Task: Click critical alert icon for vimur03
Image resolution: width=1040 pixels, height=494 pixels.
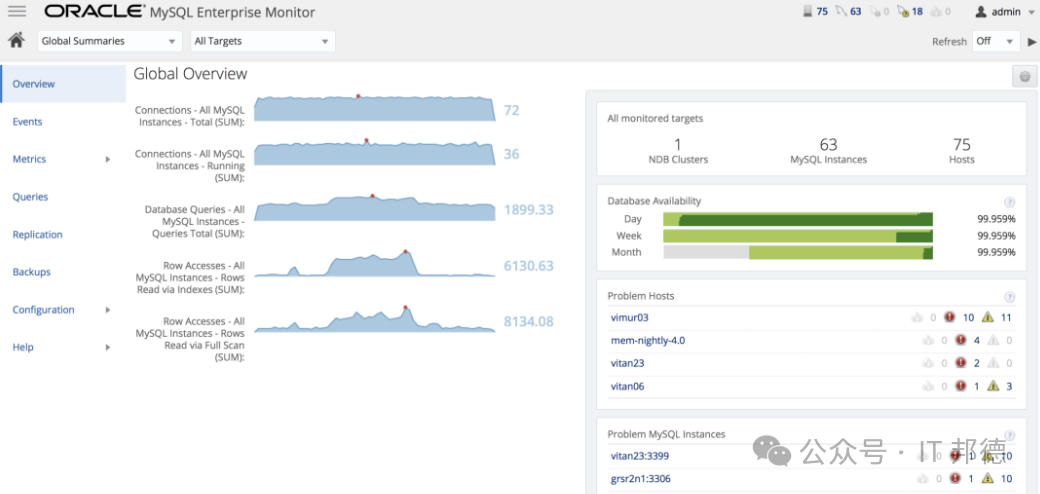Action: [x=950, y=317]
